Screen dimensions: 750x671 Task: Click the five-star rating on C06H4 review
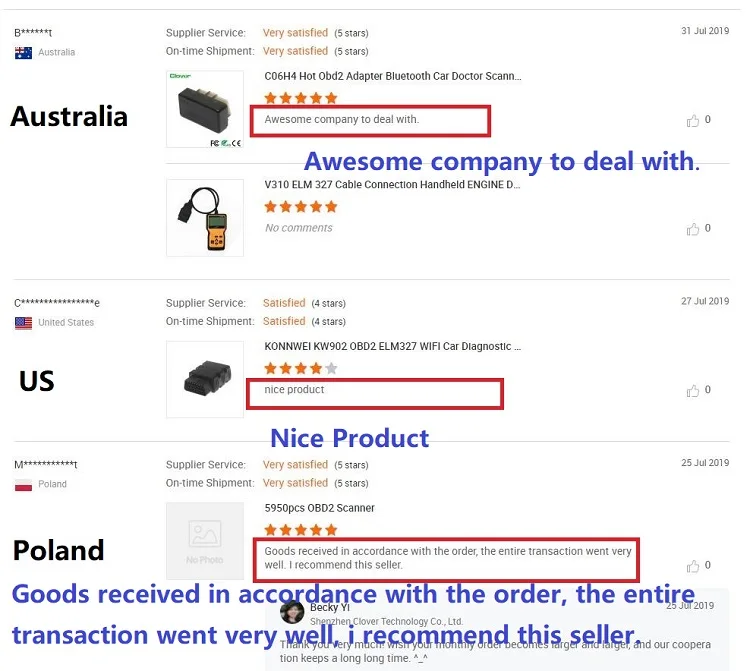[x=300, y=98]
